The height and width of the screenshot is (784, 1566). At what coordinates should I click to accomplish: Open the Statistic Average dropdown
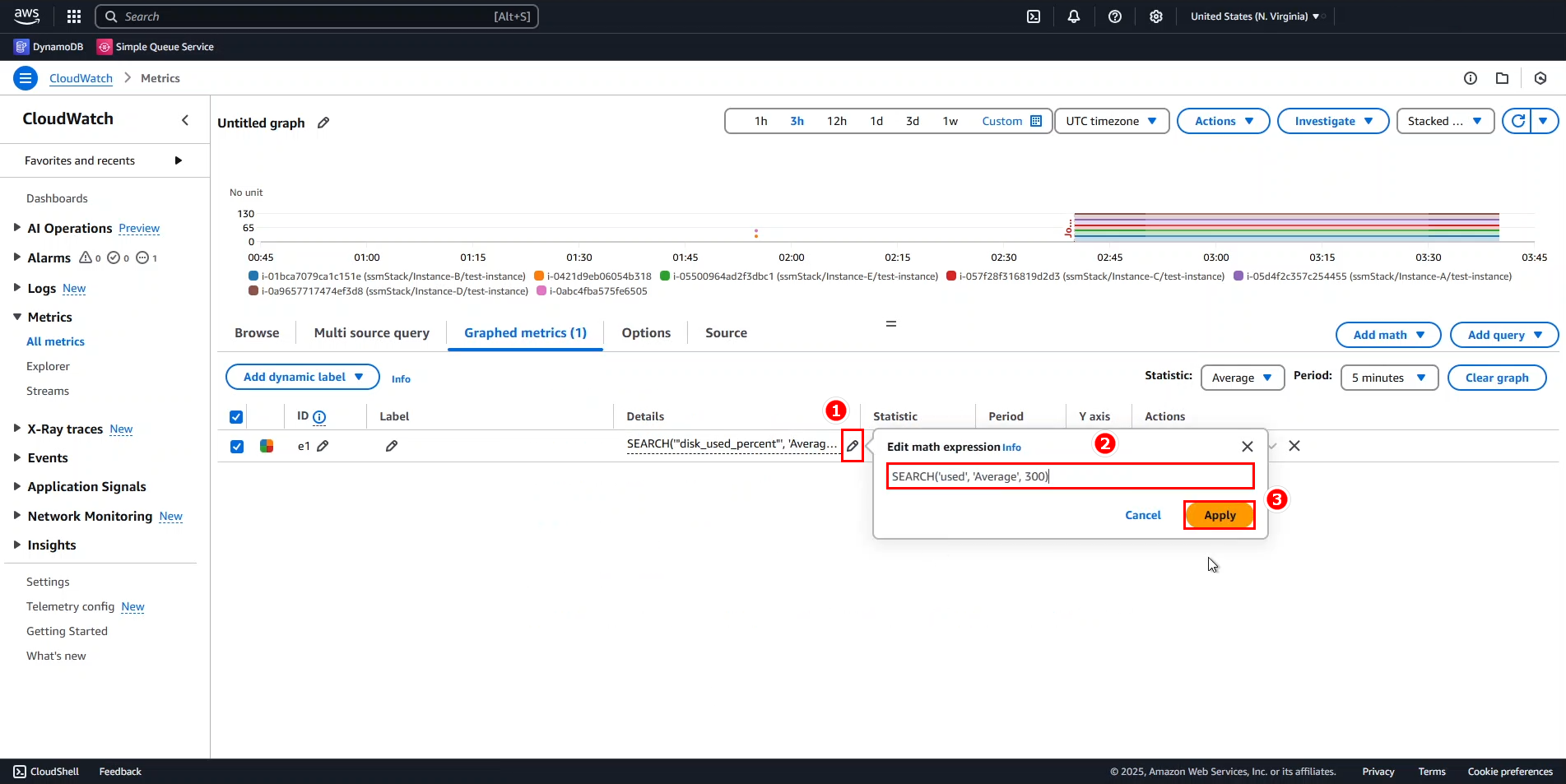[1242, 378]
